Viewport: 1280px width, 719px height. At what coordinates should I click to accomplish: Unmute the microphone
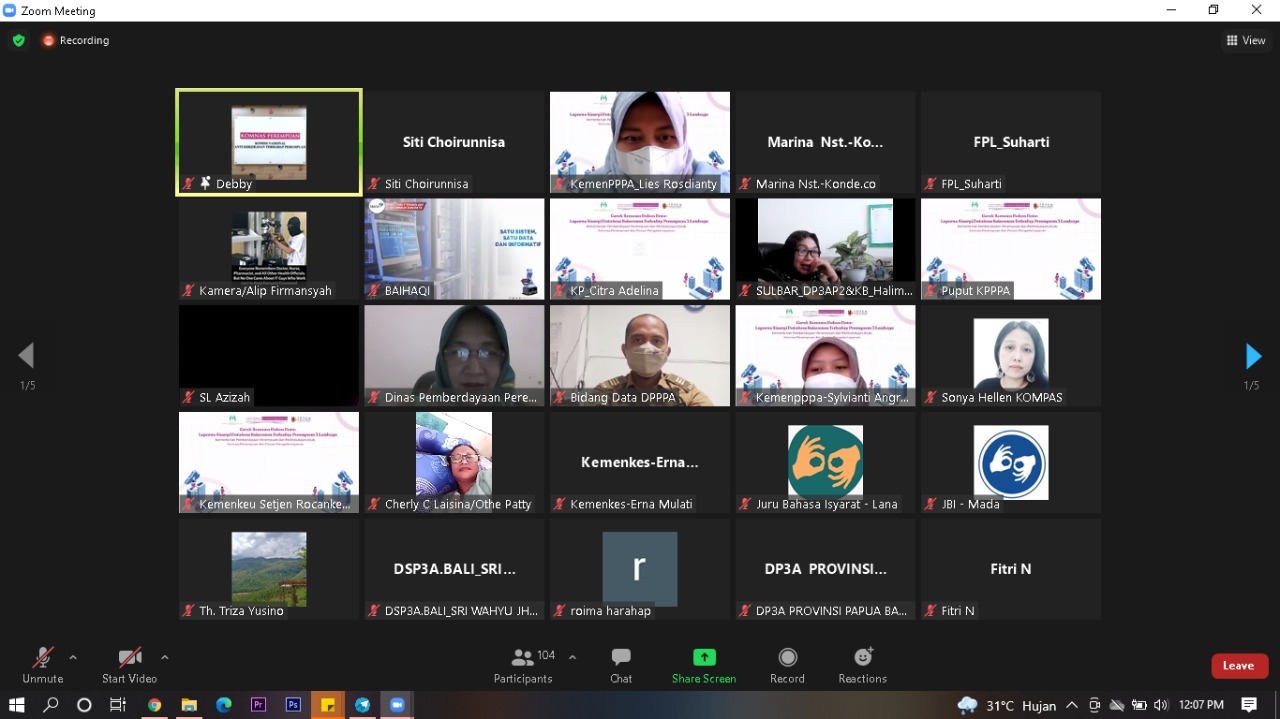coord(42,665)
